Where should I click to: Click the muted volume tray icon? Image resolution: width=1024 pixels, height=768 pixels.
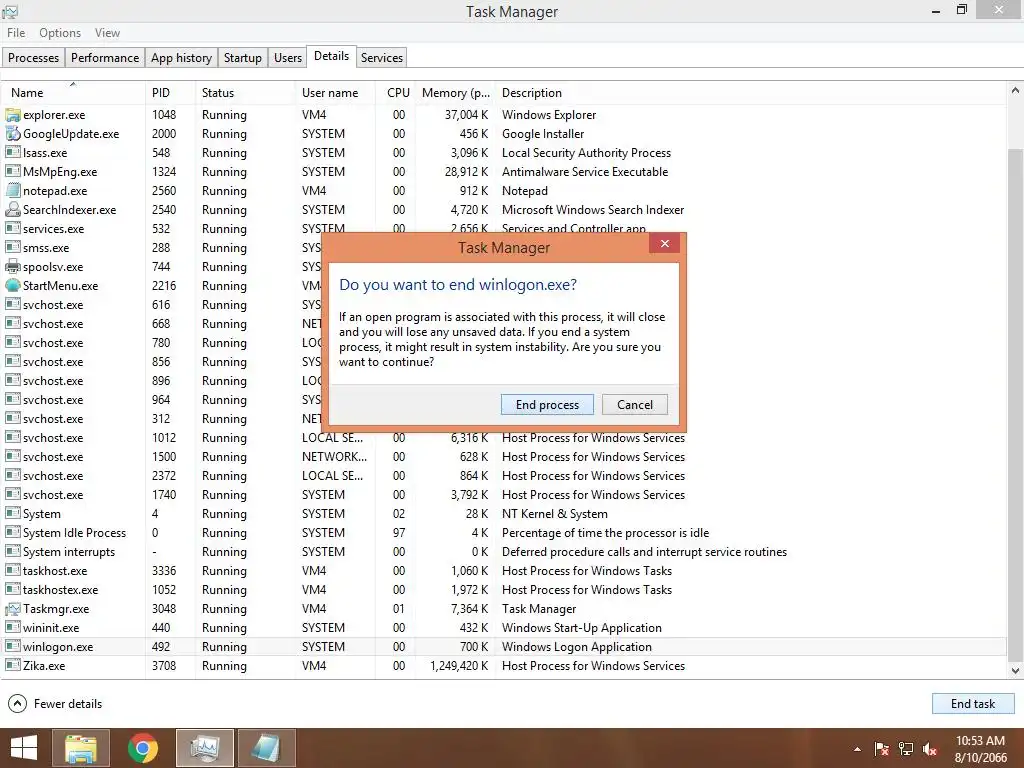[x=930, y=749]
